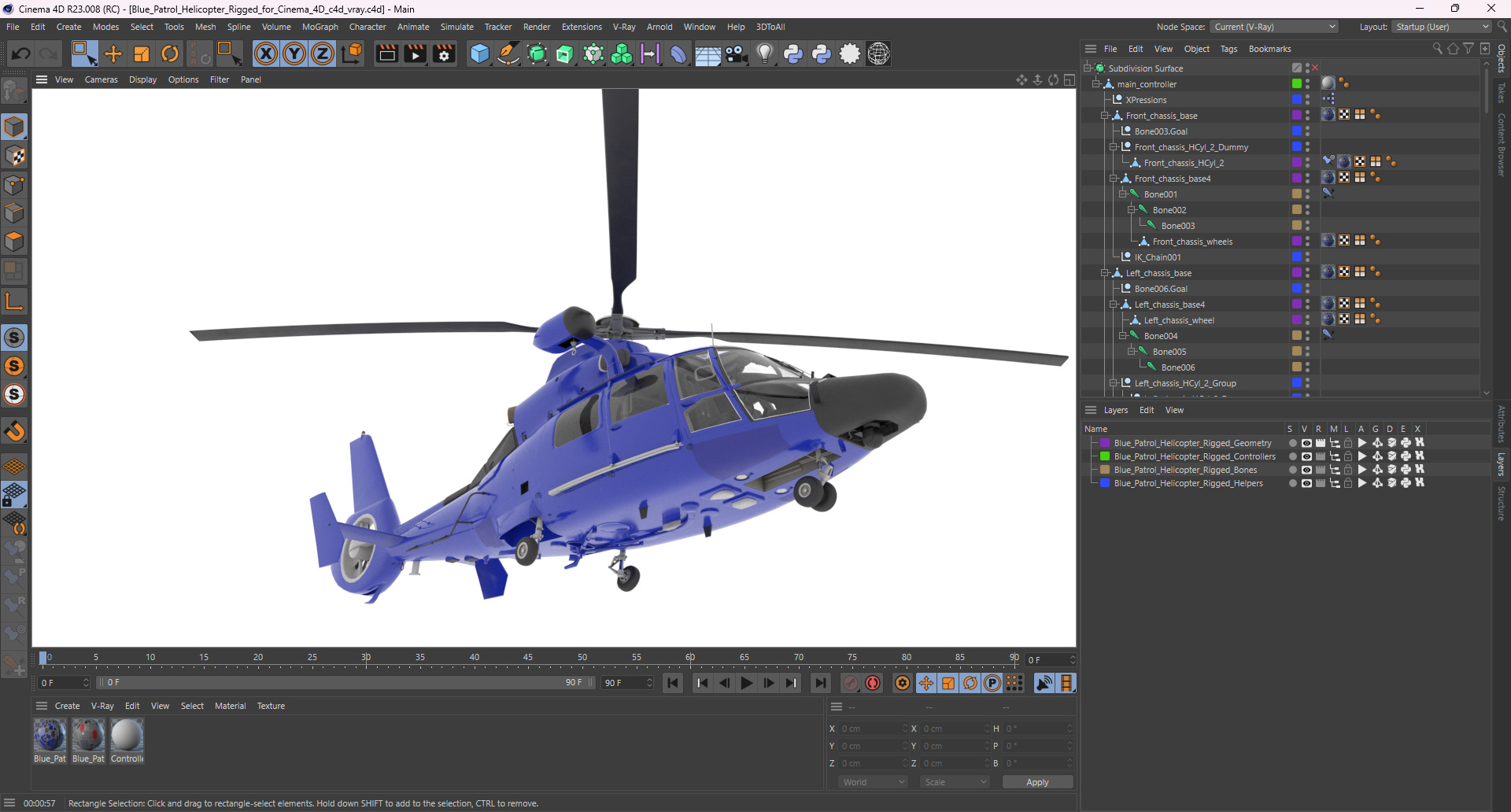
Task: Click the Texture menu in material manager
Action: pyautogui.click(x=271, y=706)
